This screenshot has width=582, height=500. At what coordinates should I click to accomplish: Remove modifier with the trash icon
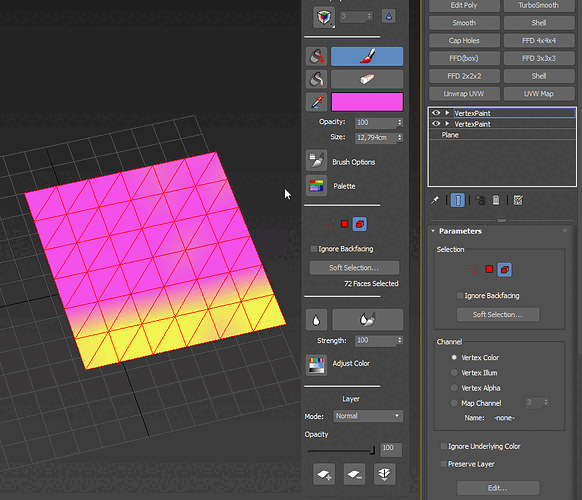tap(496, 200)
